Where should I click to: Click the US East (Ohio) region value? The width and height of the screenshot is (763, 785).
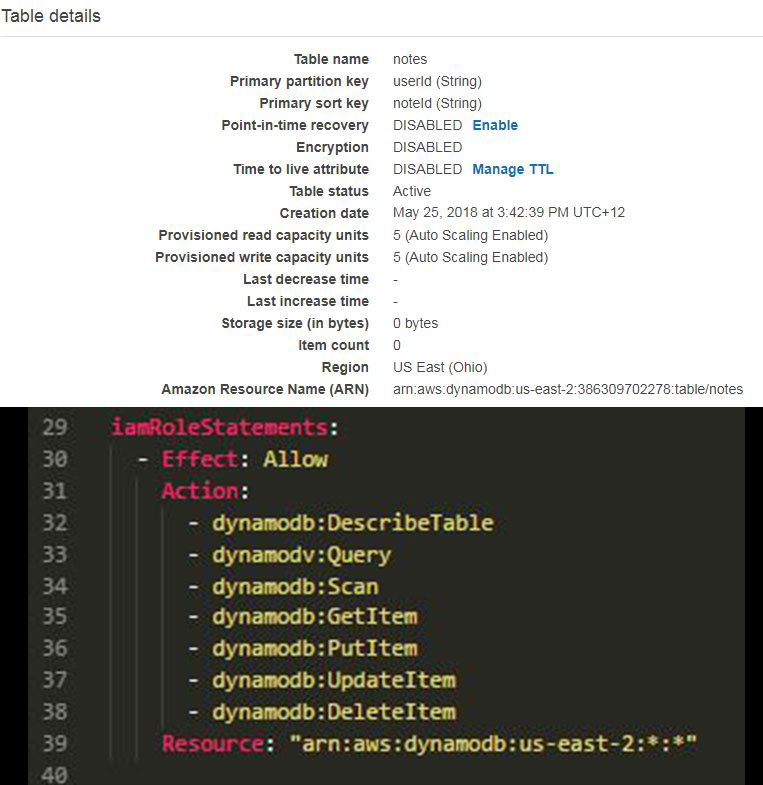tap(440, 367)
